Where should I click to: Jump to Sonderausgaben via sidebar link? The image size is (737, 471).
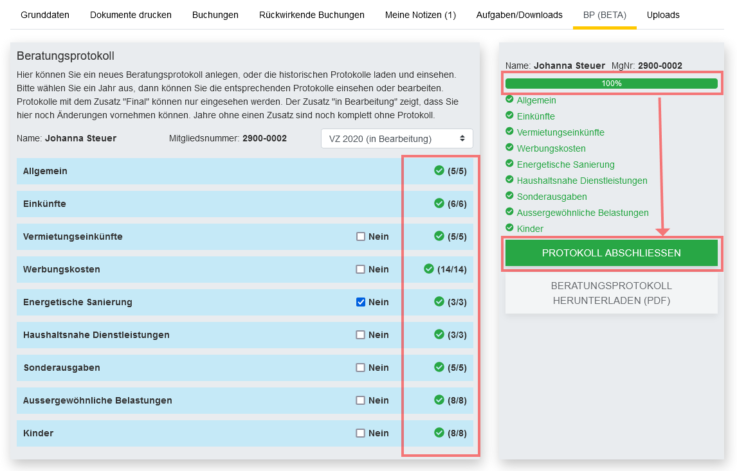pyautogui.click(x=552, y=196)
